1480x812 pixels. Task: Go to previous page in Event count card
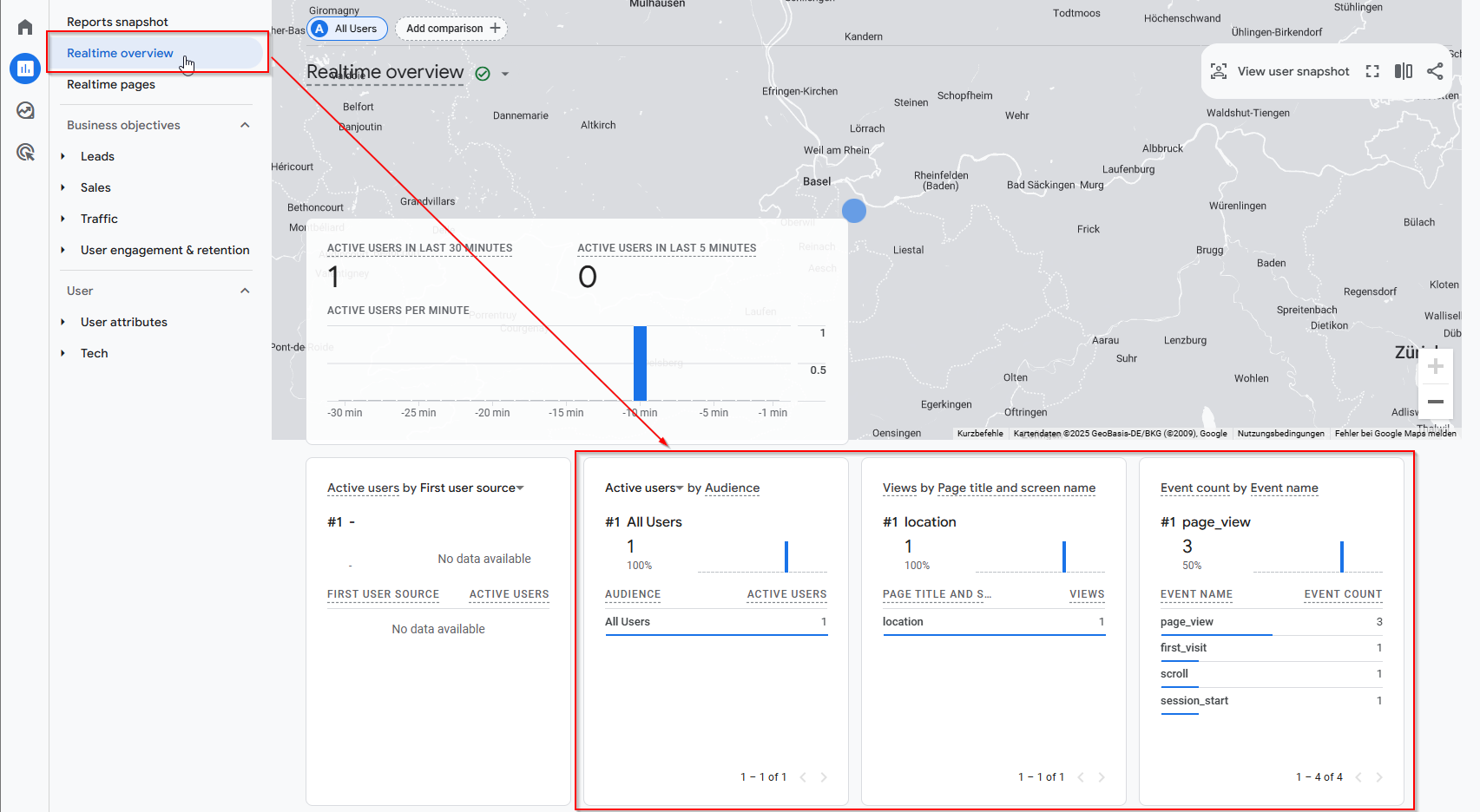[x=1358, y=777]
